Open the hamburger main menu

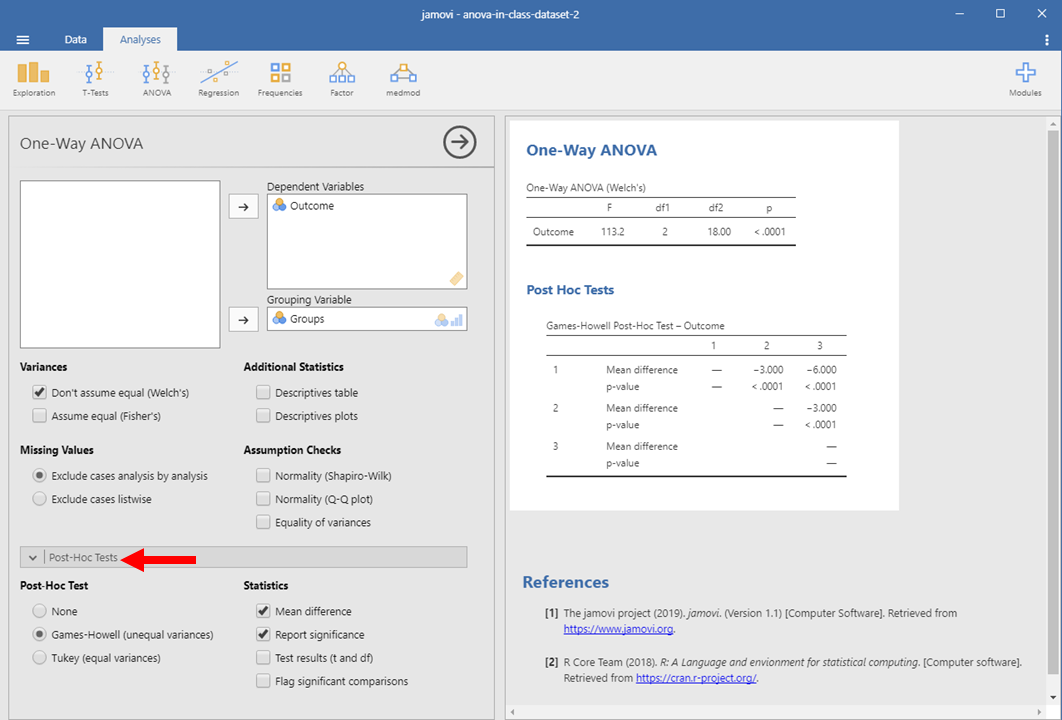pyautogui.click(x=23, y=40)
